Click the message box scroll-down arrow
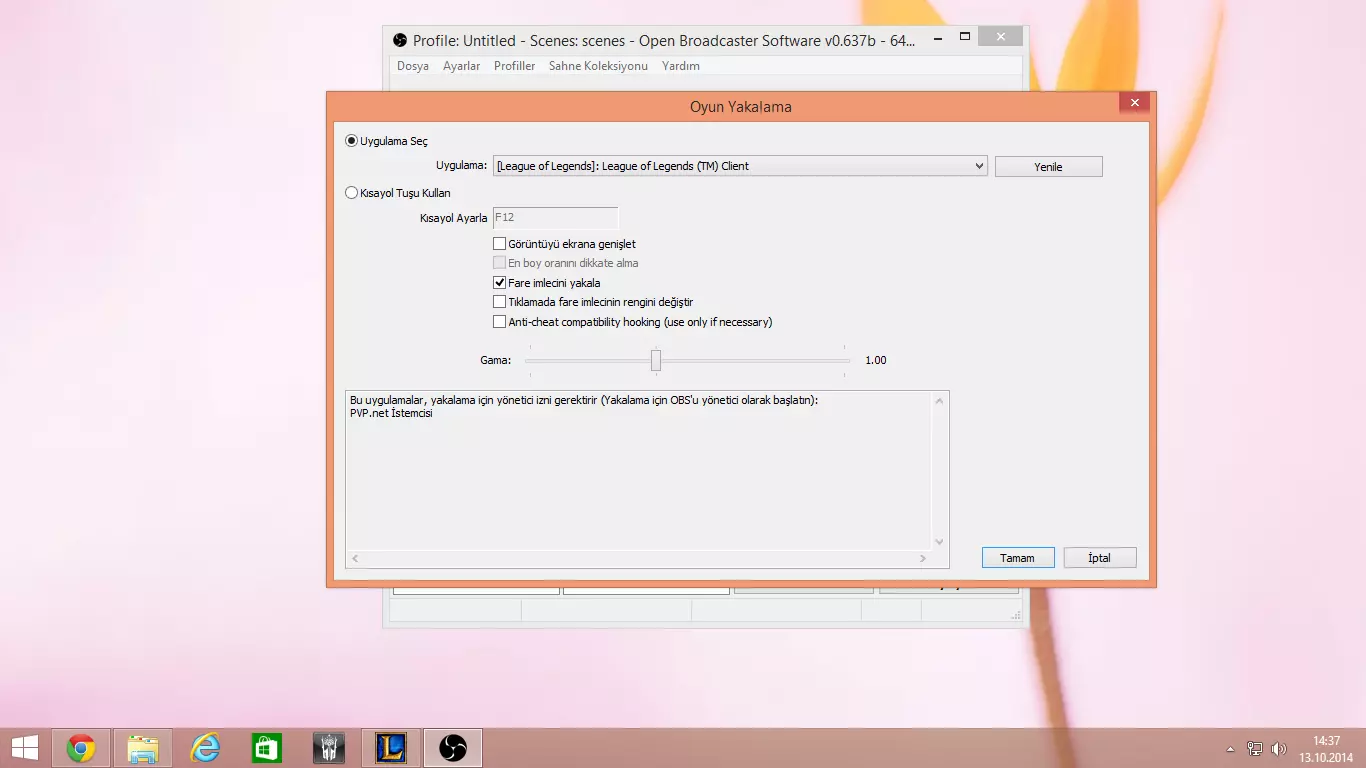 click(939, 542)
